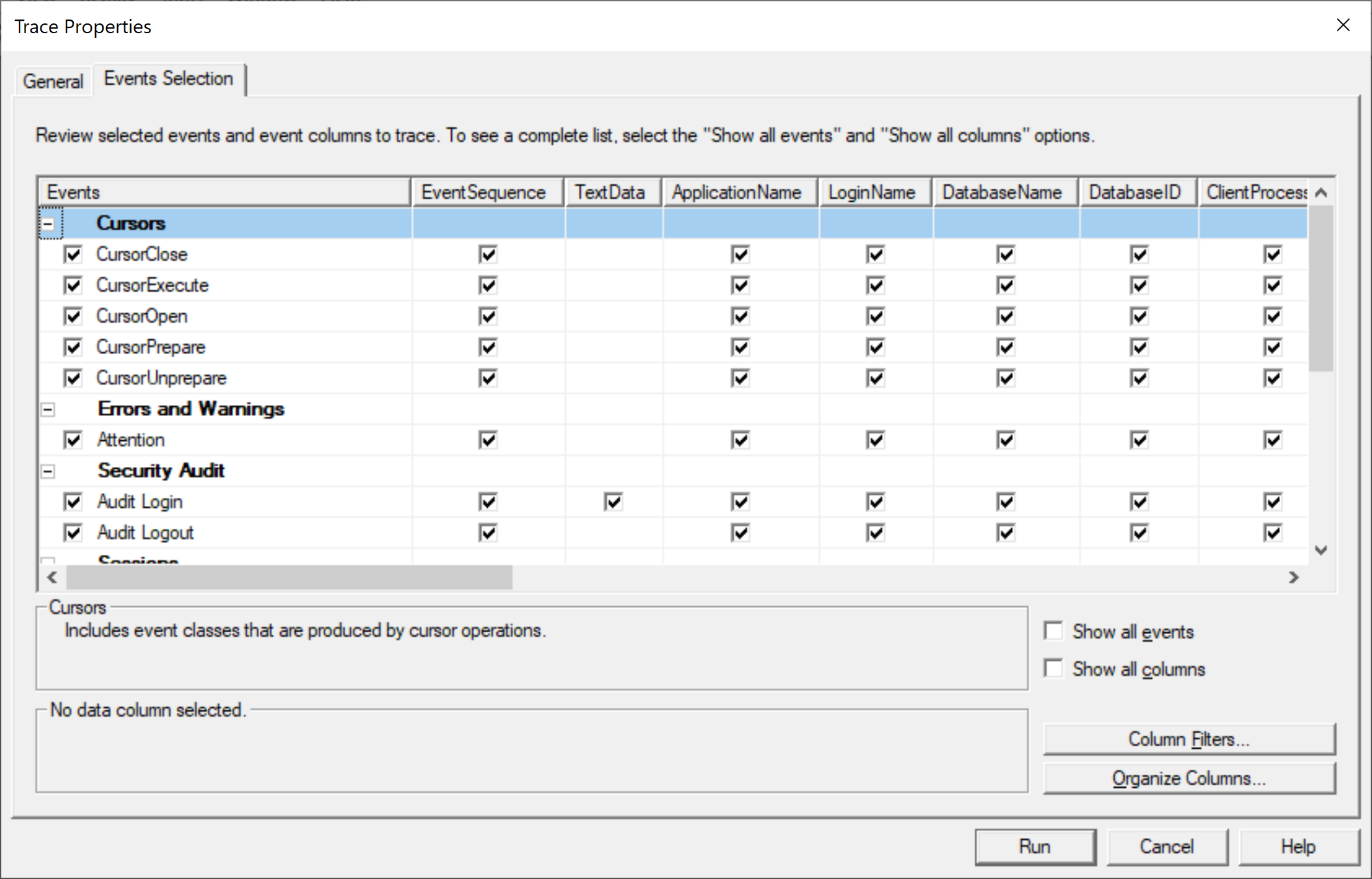Select the Events Selection tab
Viewport: 1372px width, 879px height.
(x=168, y=79)
